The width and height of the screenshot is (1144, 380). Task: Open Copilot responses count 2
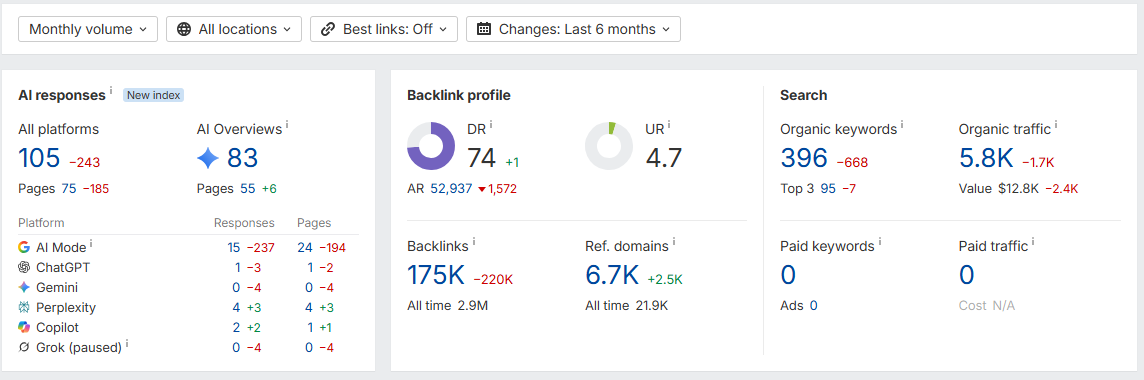(236, 328)
